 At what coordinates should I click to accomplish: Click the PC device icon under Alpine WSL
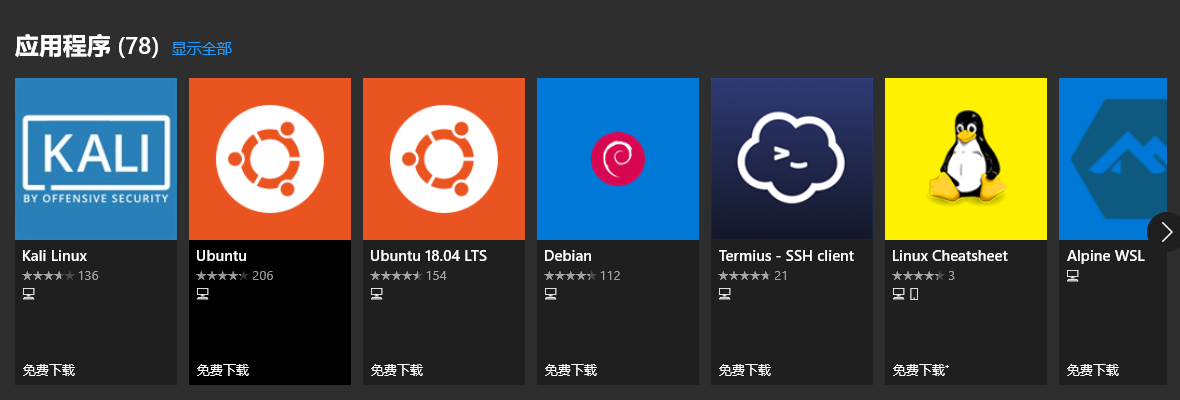point(1072,276)
